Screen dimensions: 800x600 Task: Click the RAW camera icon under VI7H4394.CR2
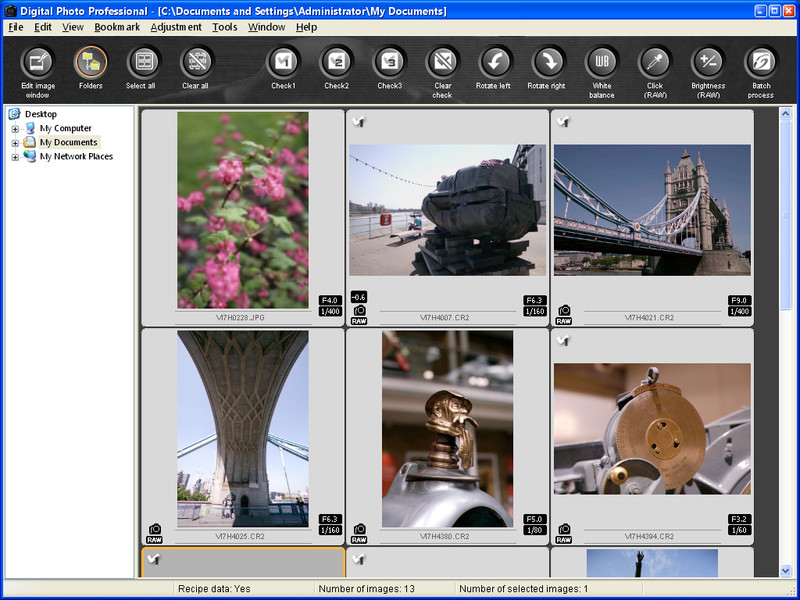(x=564, y=534)
